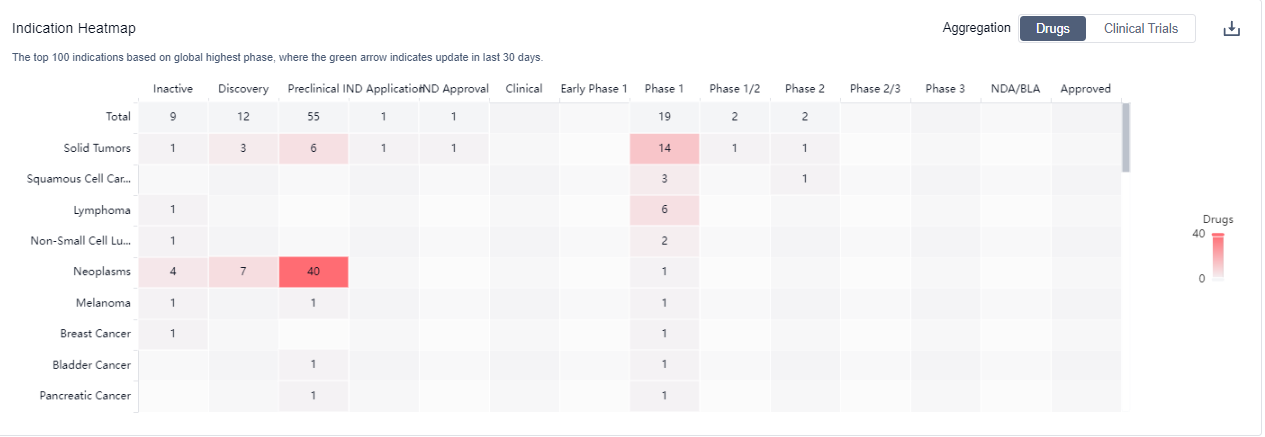Click the Neoplasms Inactive cell showing 4
Image resolution: width=1265 pixels, height=437 pixels.
click(173, 272)
